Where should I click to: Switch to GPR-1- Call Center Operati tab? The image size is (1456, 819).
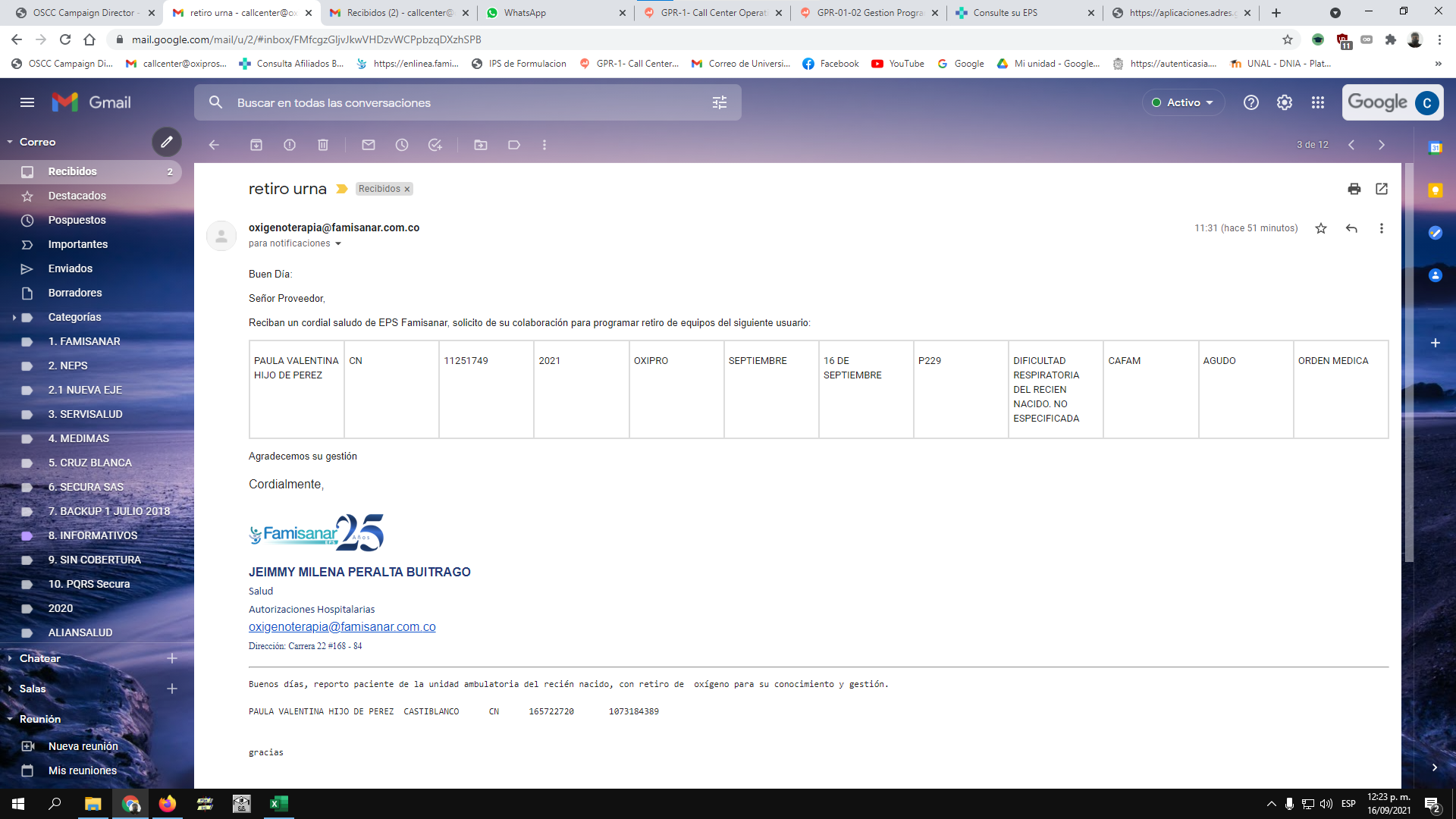(x=713, y=13)
